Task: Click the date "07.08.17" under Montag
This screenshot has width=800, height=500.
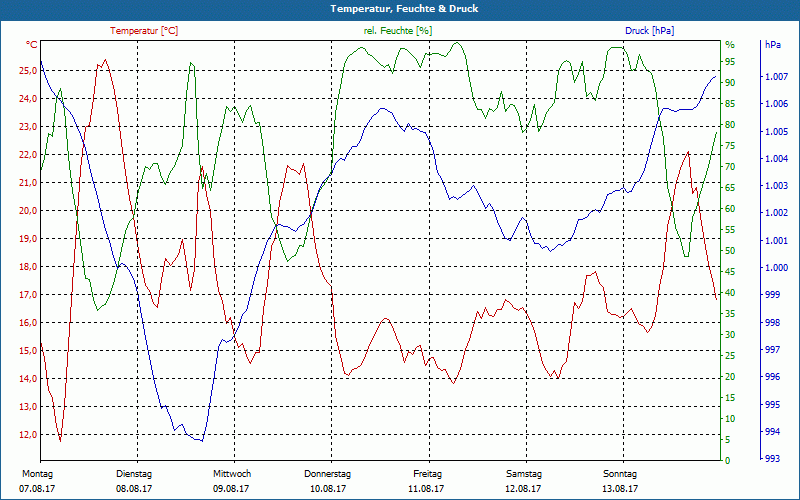Action: pyautogui.click(x=37, y=489)
